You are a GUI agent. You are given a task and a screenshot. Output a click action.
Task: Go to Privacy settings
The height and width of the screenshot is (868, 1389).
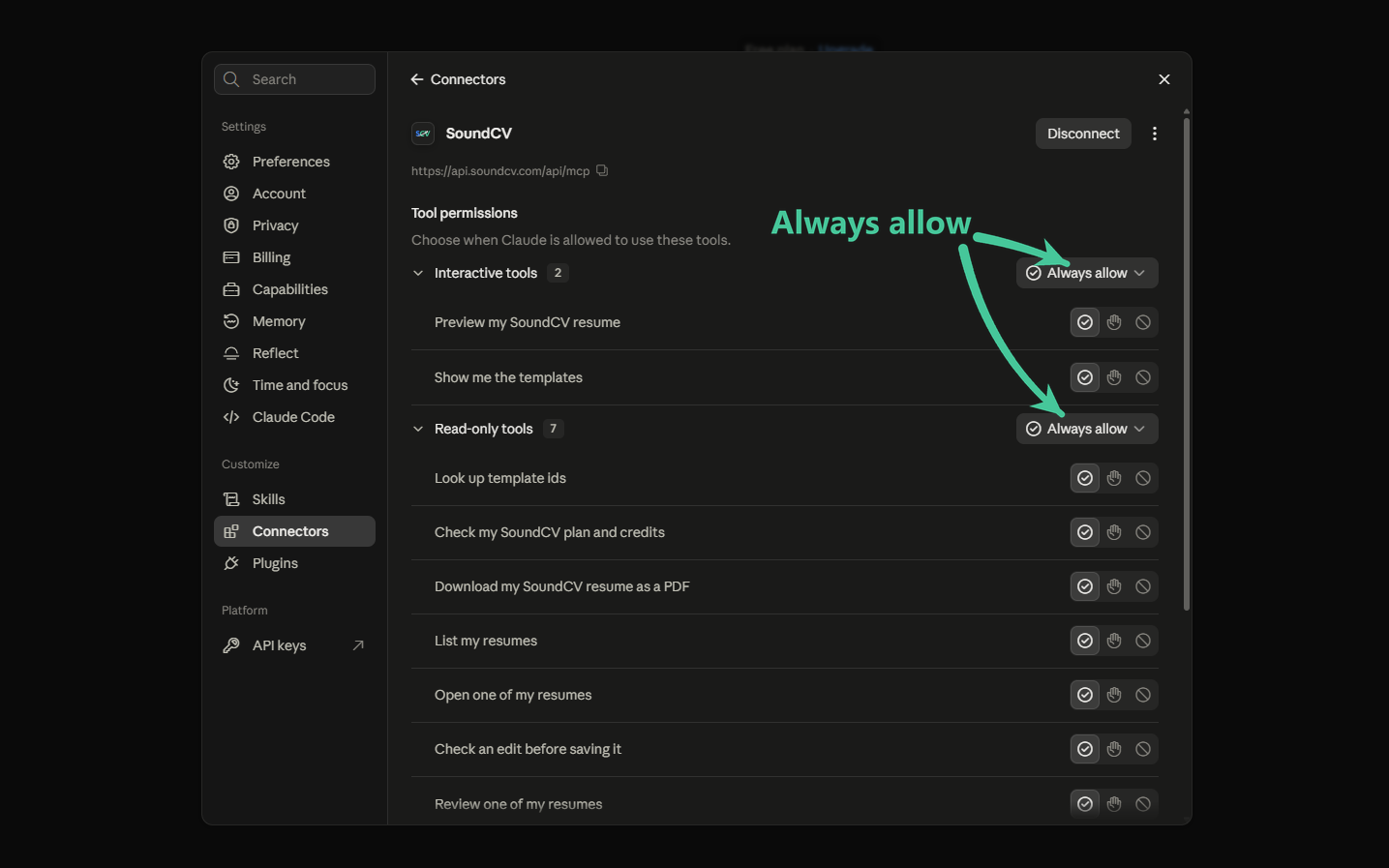click(x=294, y=225)
